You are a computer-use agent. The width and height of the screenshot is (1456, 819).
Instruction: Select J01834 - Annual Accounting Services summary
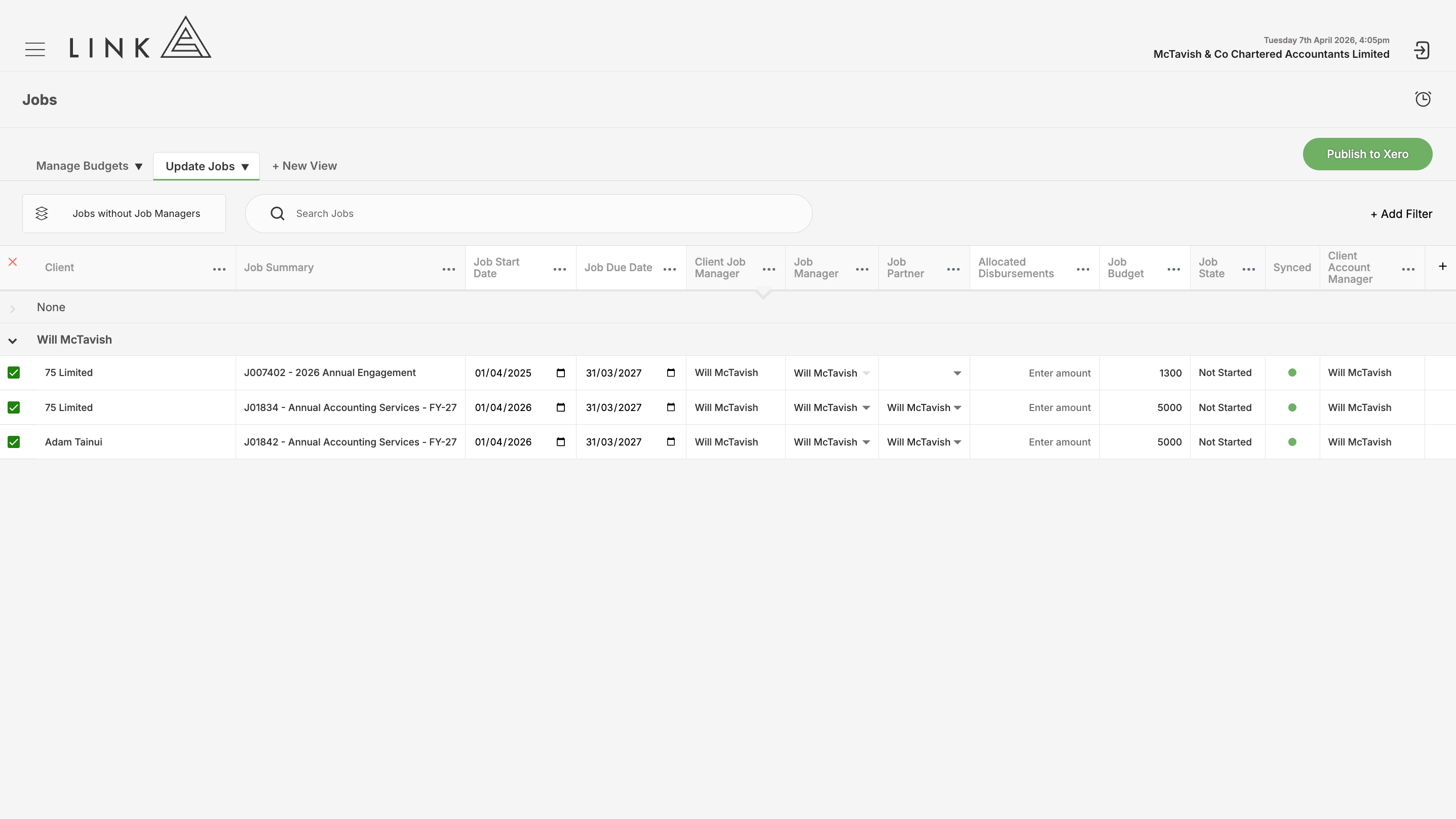[x=350, y=407]
